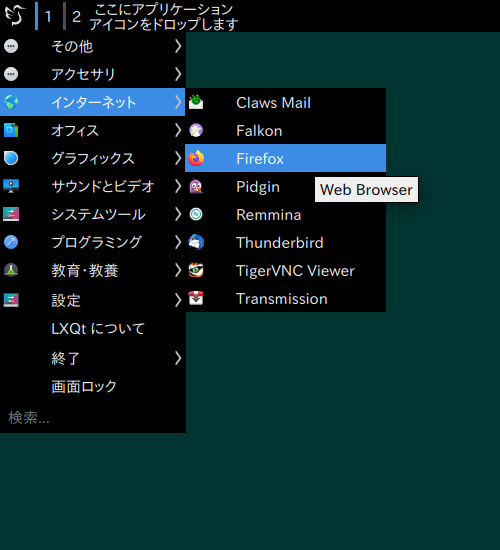Click the その他 category icon
The width and height of the screenshot is (500, 550).
pyautogui.click(x=11, y=46)
